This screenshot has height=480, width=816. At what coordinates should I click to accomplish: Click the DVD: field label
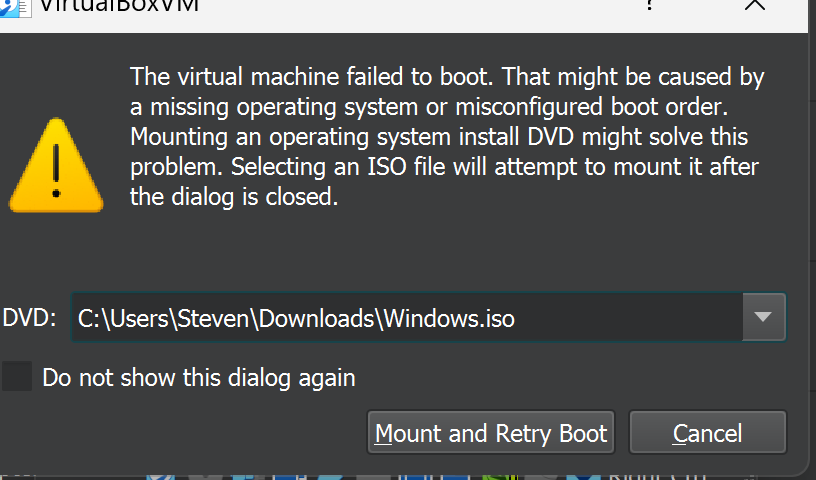[x=29, y=317]
